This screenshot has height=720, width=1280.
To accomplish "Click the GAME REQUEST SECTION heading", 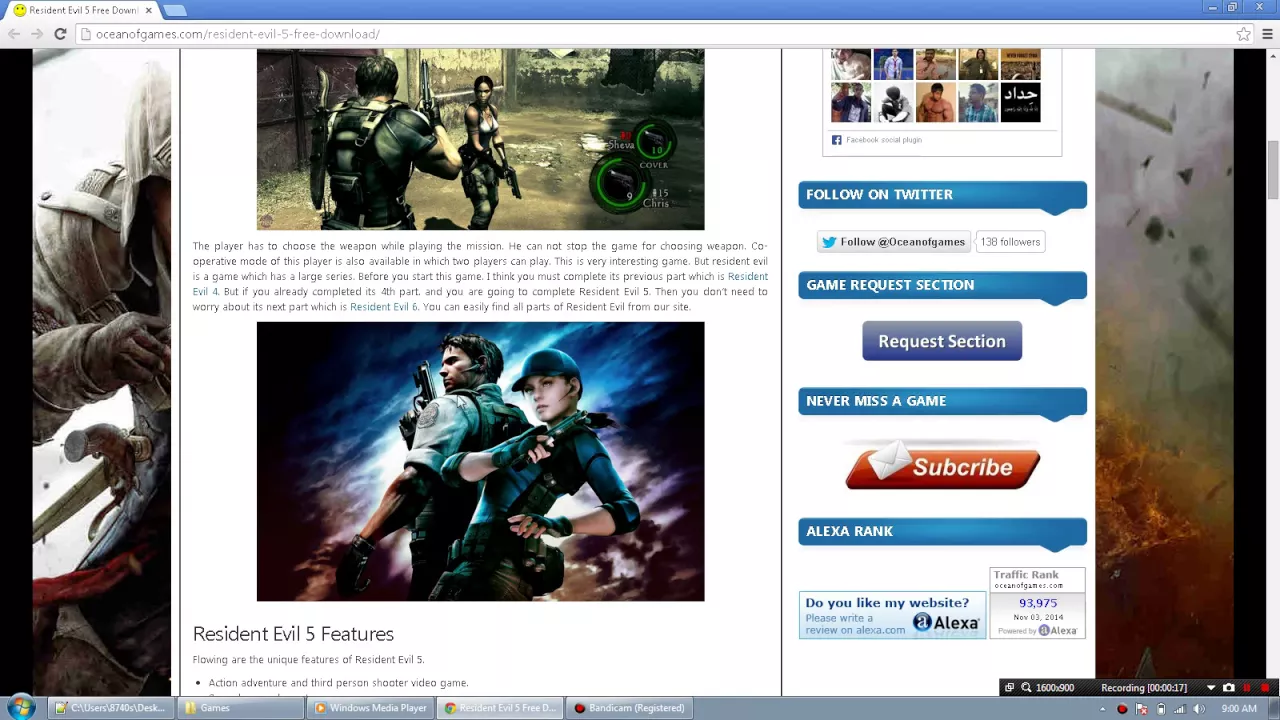I will tap(890, 285).
